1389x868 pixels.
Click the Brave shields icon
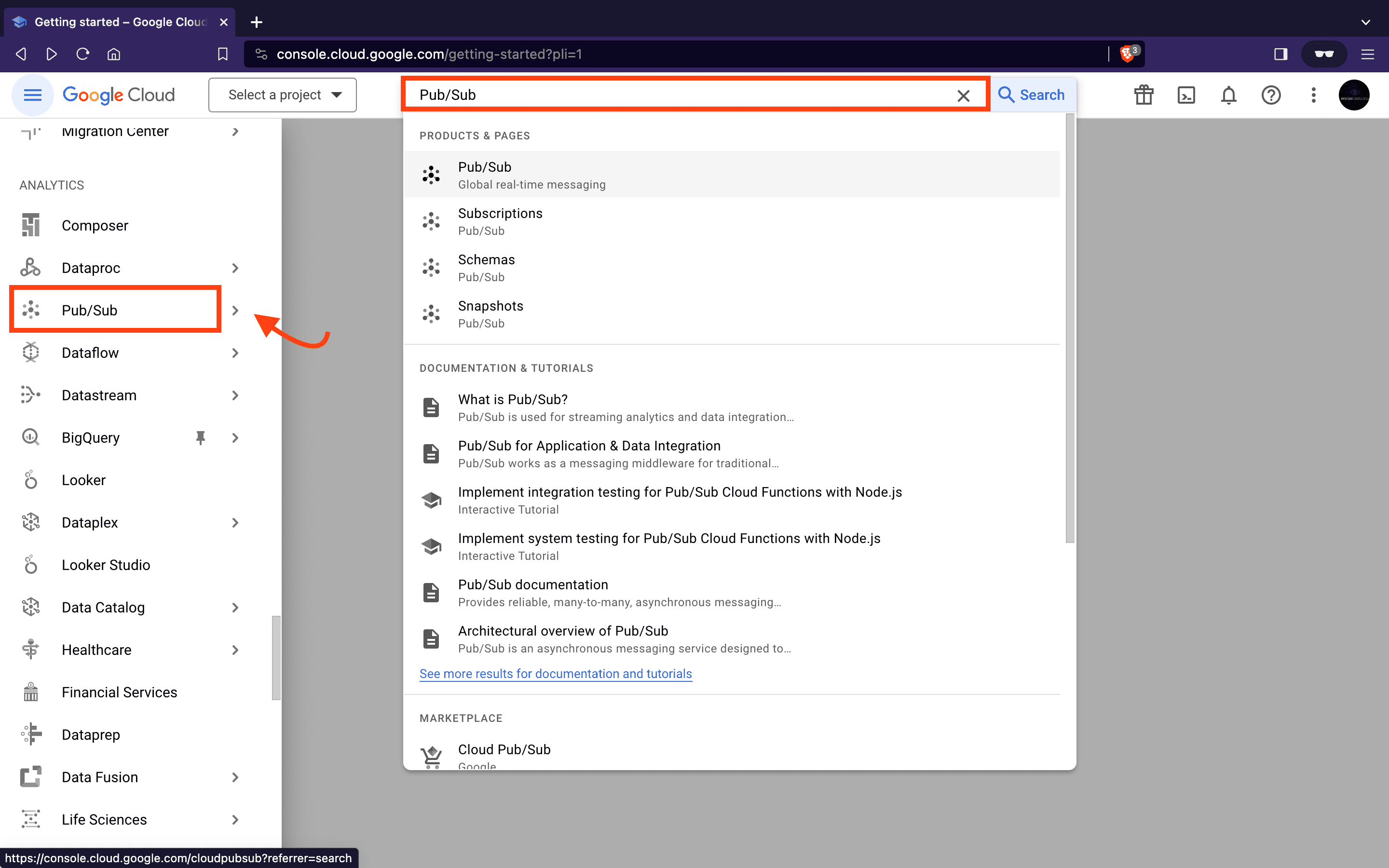(x=1129, y=54)
